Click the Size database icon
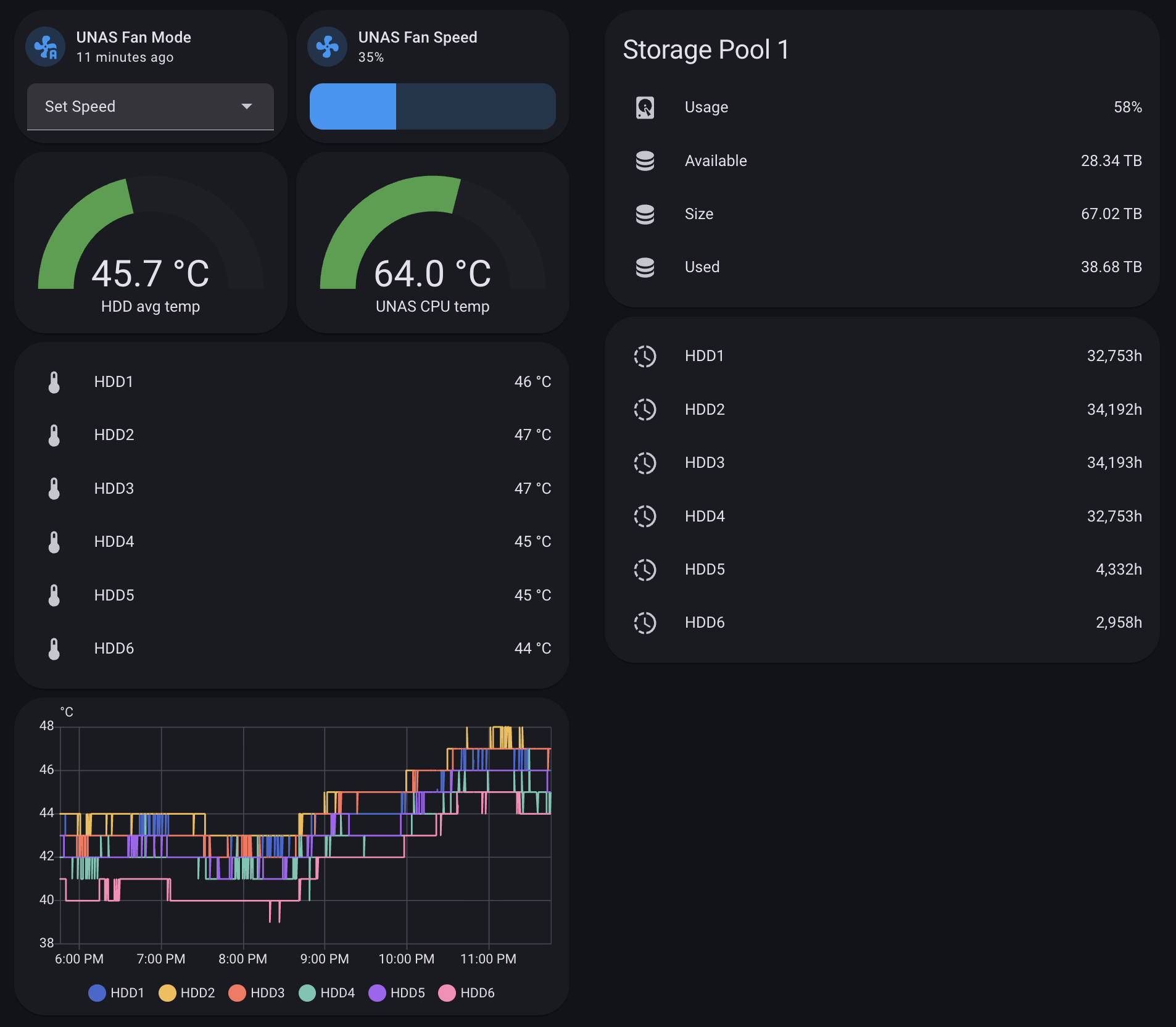Viewport: 1176px width, 1027px height. point(645,214)
